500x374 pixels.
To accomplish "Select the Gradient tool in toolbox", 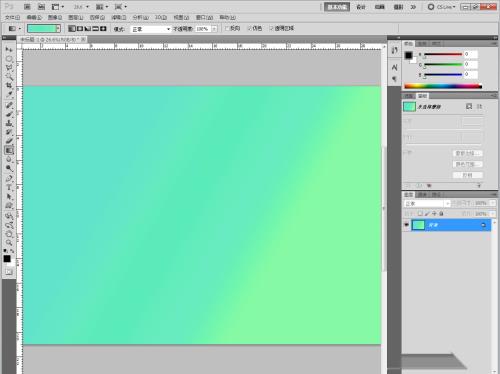I will tap(9, 150).
